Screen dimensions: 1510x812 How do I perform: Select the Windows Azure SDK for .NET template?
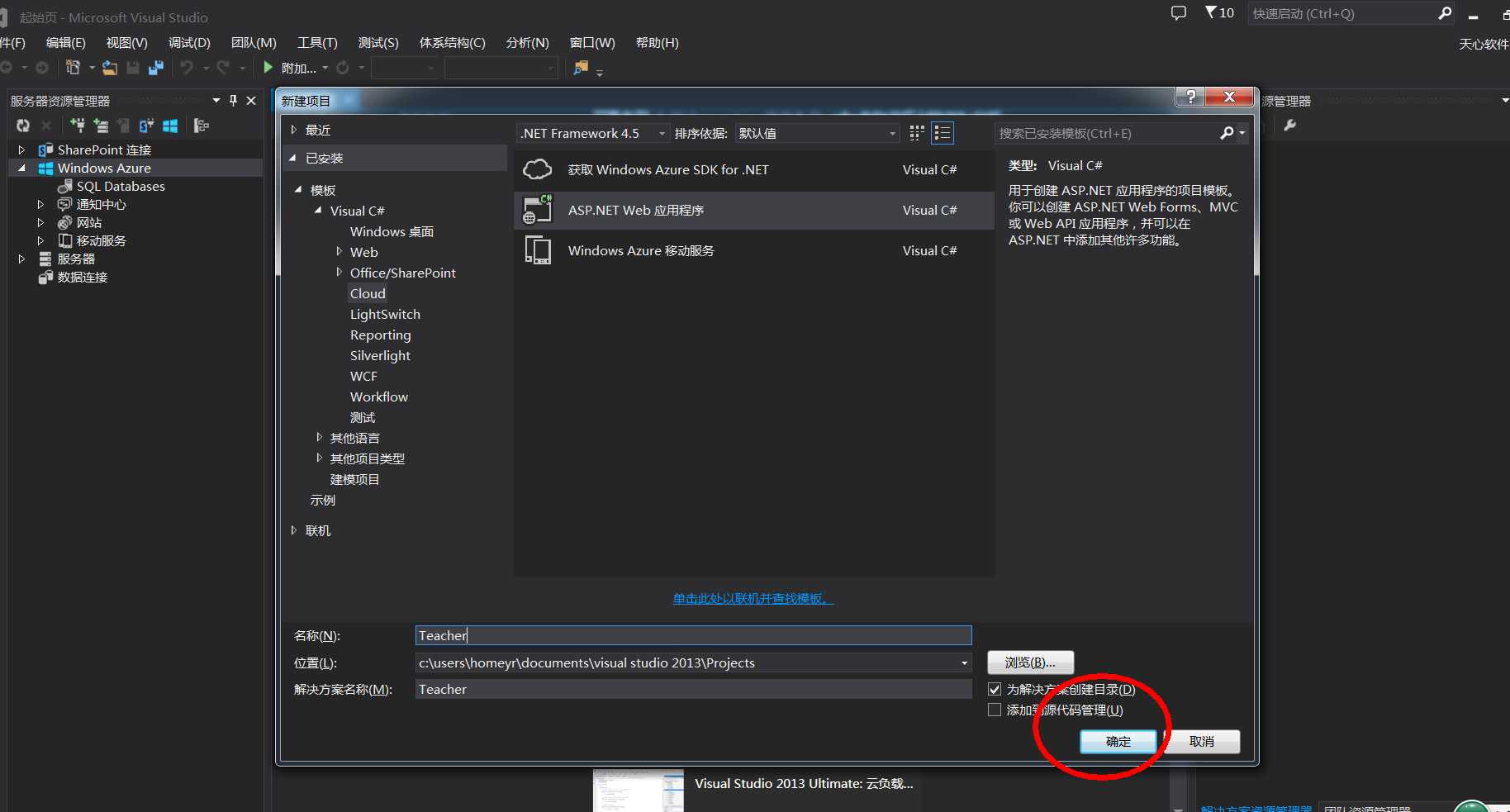pyautogui.click(x=753, y=169)
